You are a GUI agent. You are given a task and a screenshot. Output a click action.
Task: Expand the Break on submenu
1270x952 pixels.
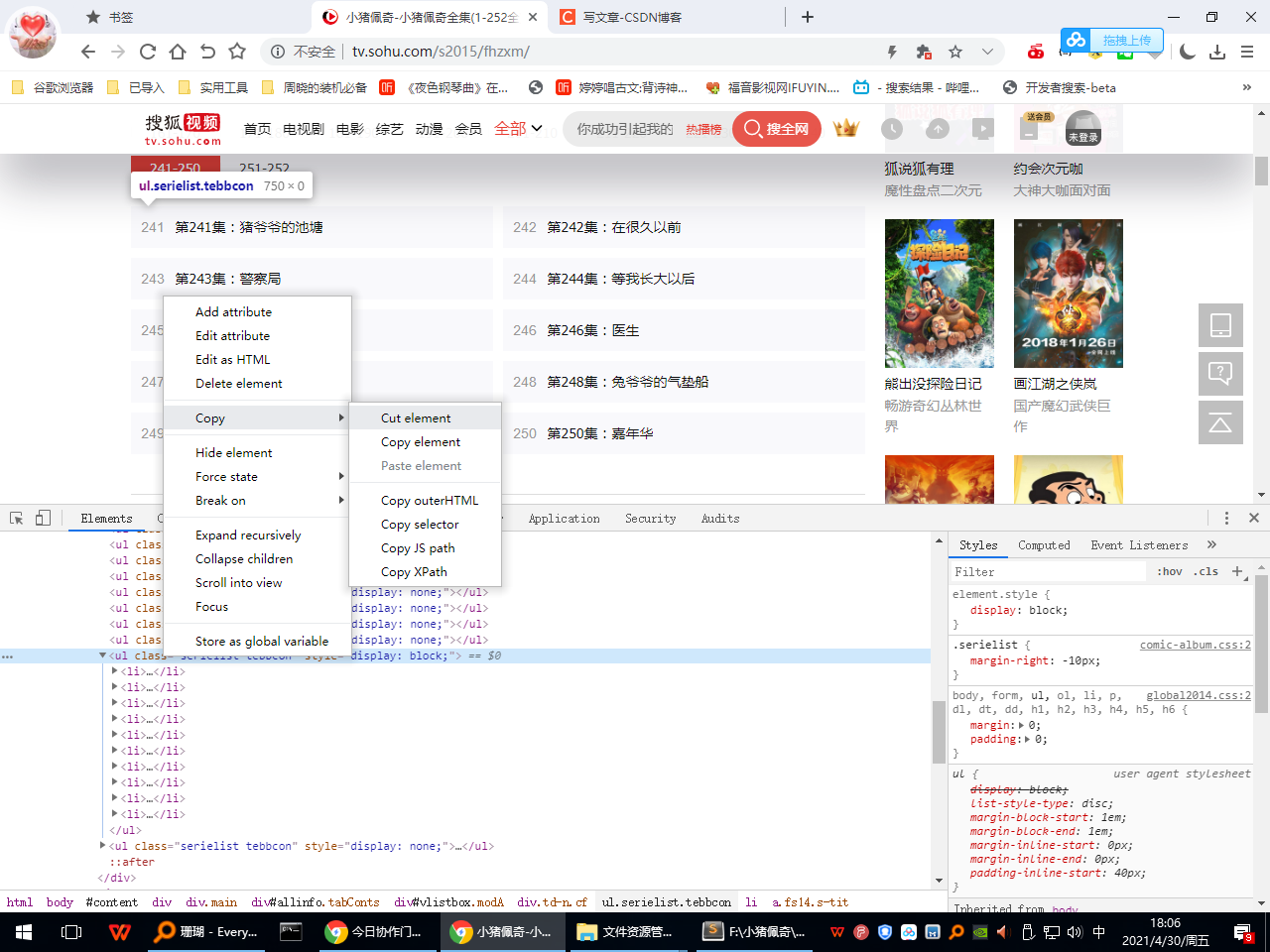(341, 501)
